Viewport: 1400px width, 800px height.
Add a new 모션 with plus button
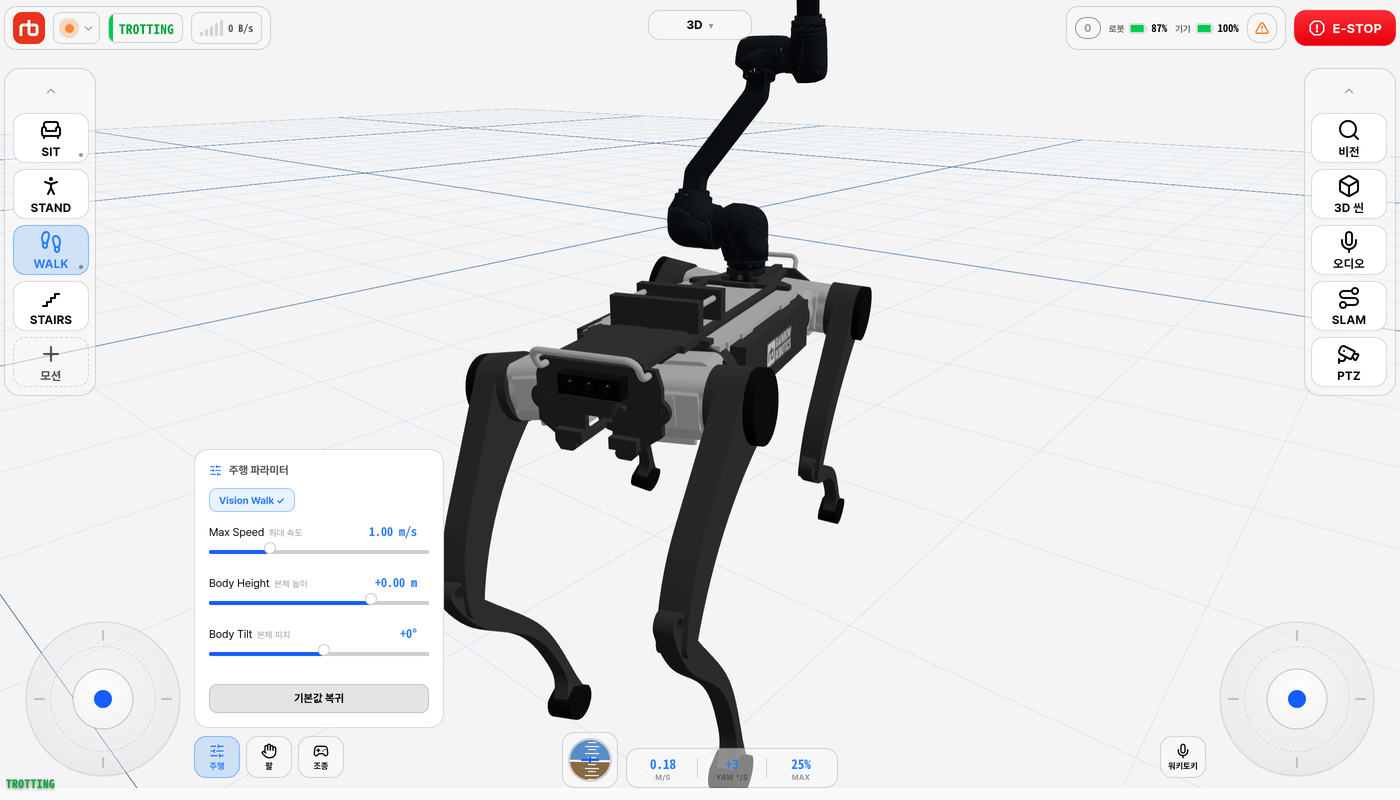[51, 362]
